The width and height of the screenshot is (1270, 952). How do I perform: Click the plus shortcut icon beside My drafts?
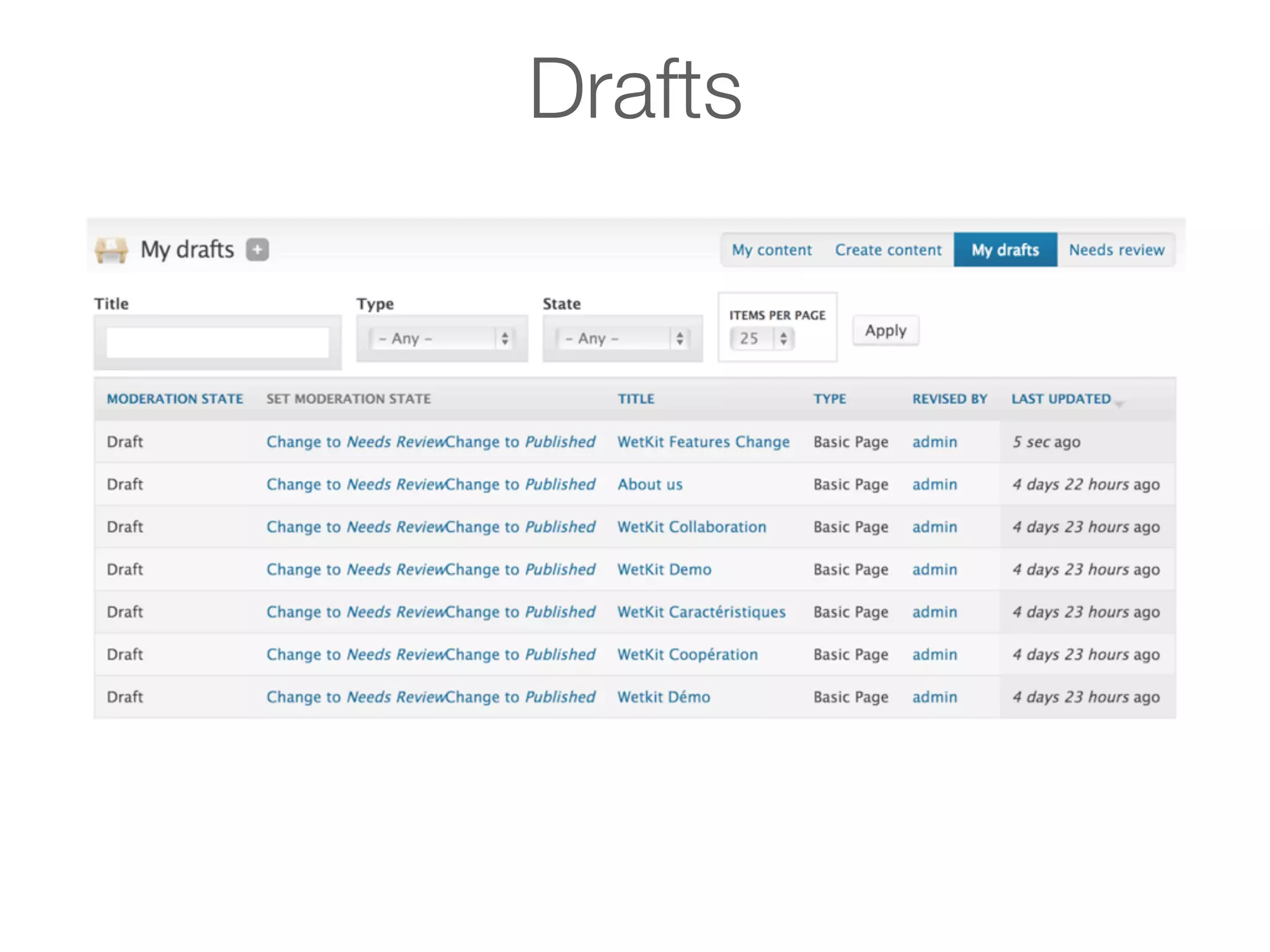point(257,250)
